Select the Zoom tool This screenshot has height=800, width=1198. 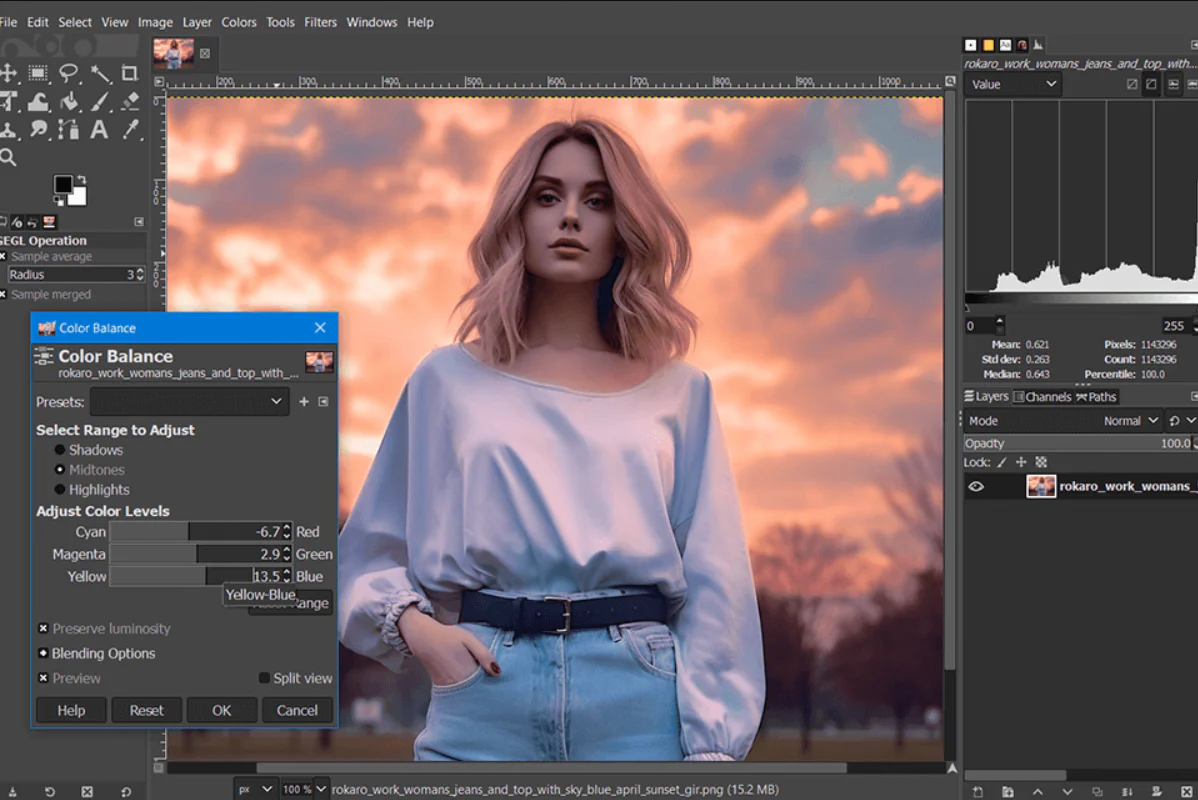point(8,157)
